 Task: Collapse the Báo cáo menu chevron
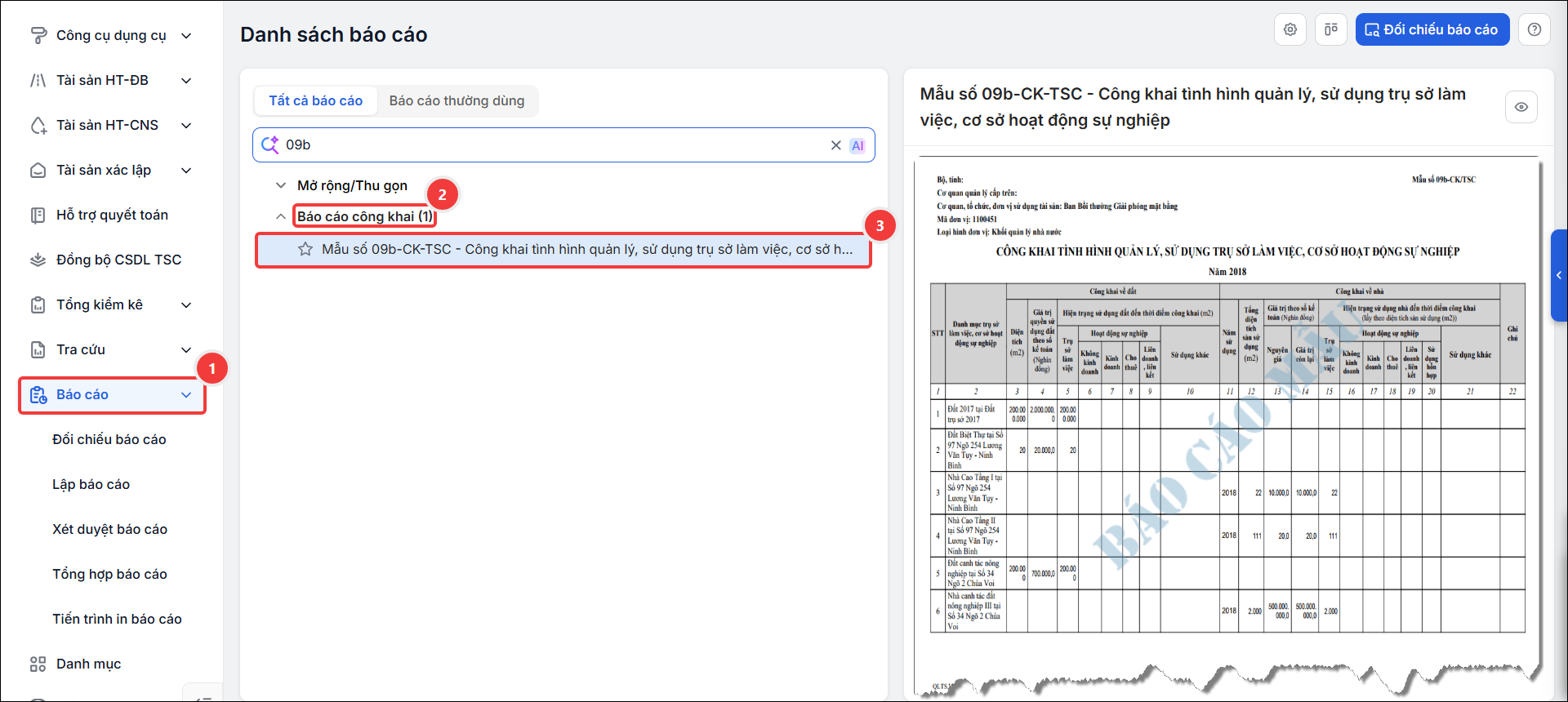tap(186, 395)
